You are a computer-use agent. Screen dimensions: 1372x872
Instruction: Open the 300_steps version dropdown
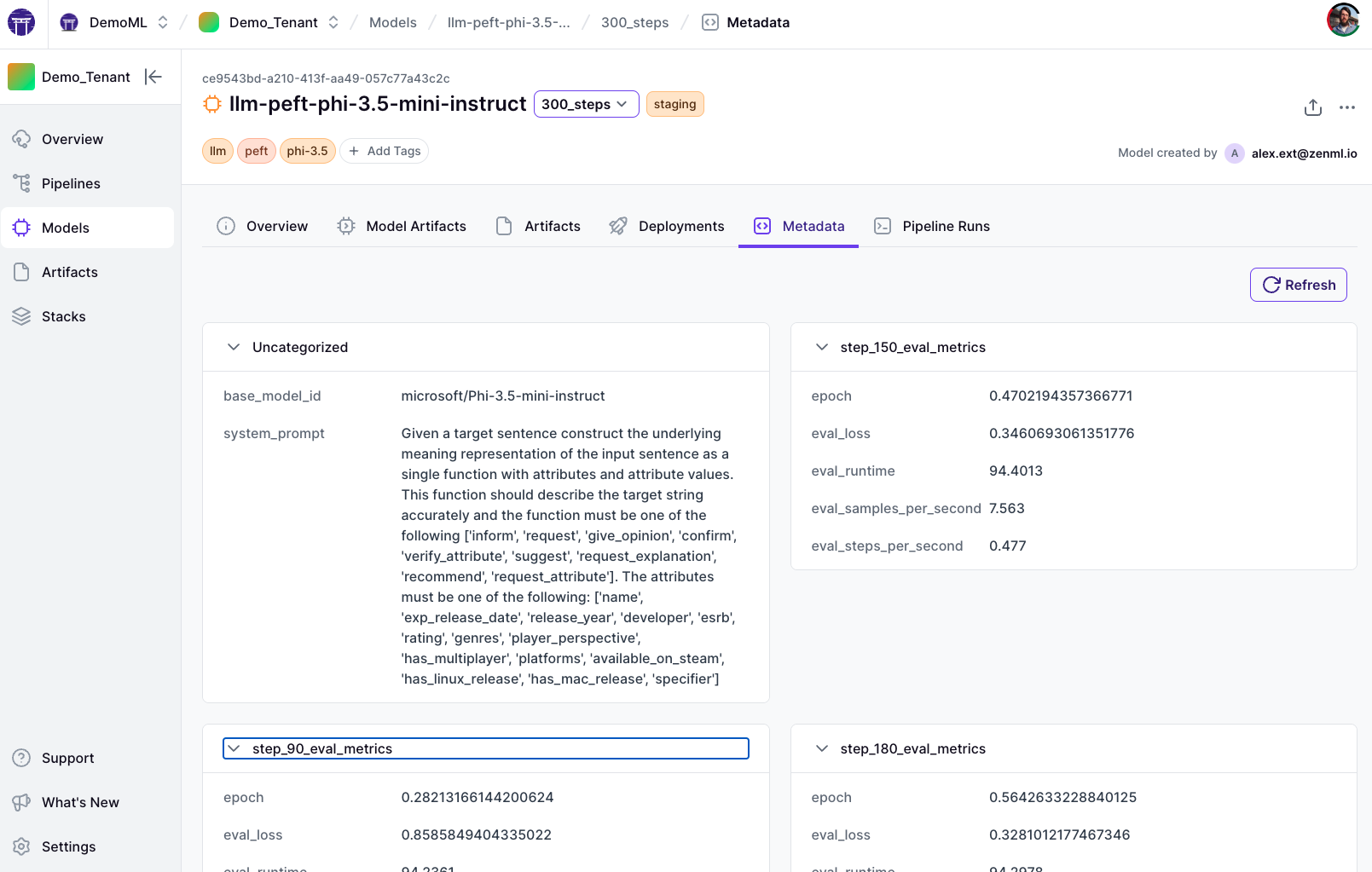[x=586, y=104]
